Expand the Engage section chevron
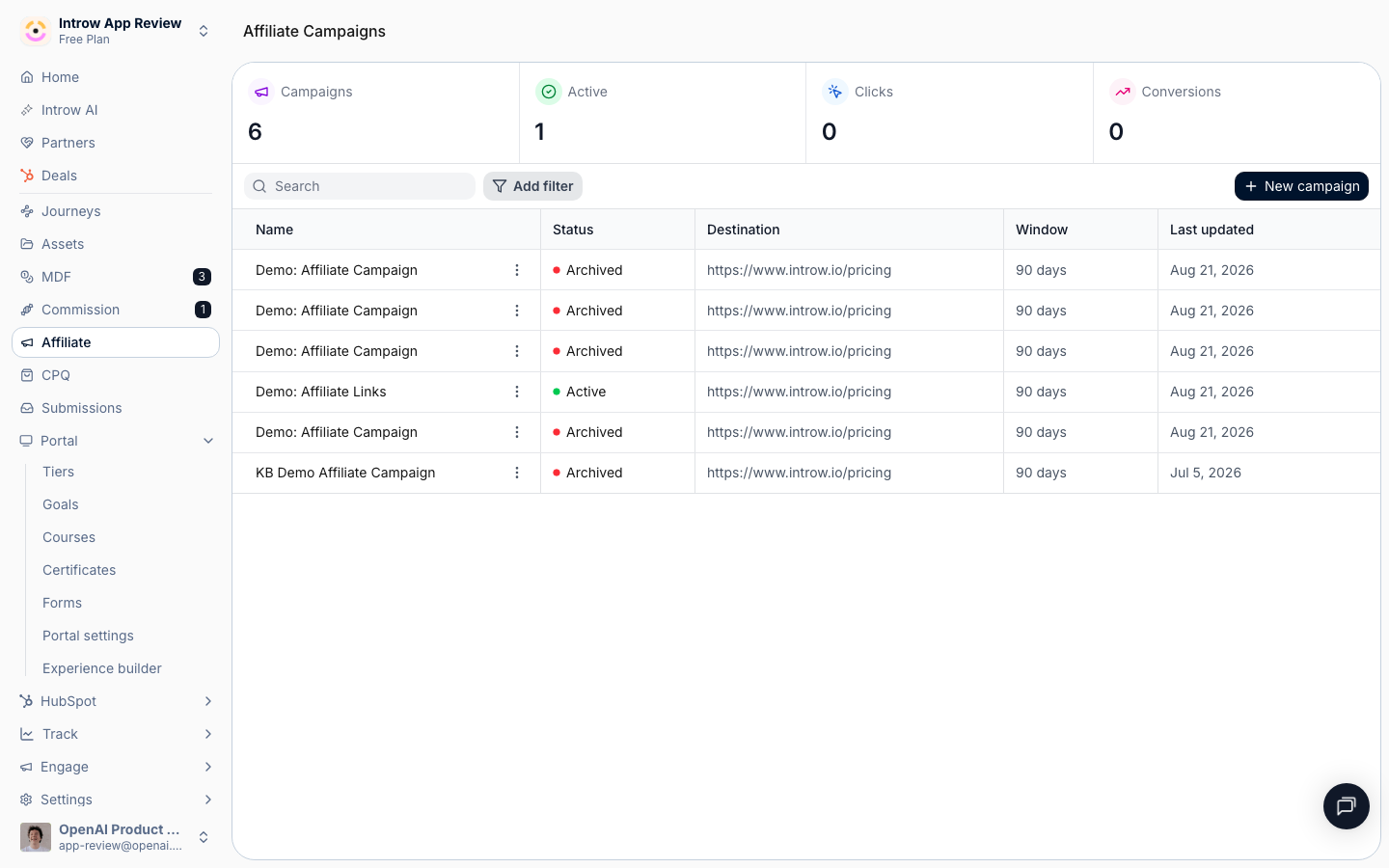The width and height of the screenshot is (1389, 868). (208, 767)
